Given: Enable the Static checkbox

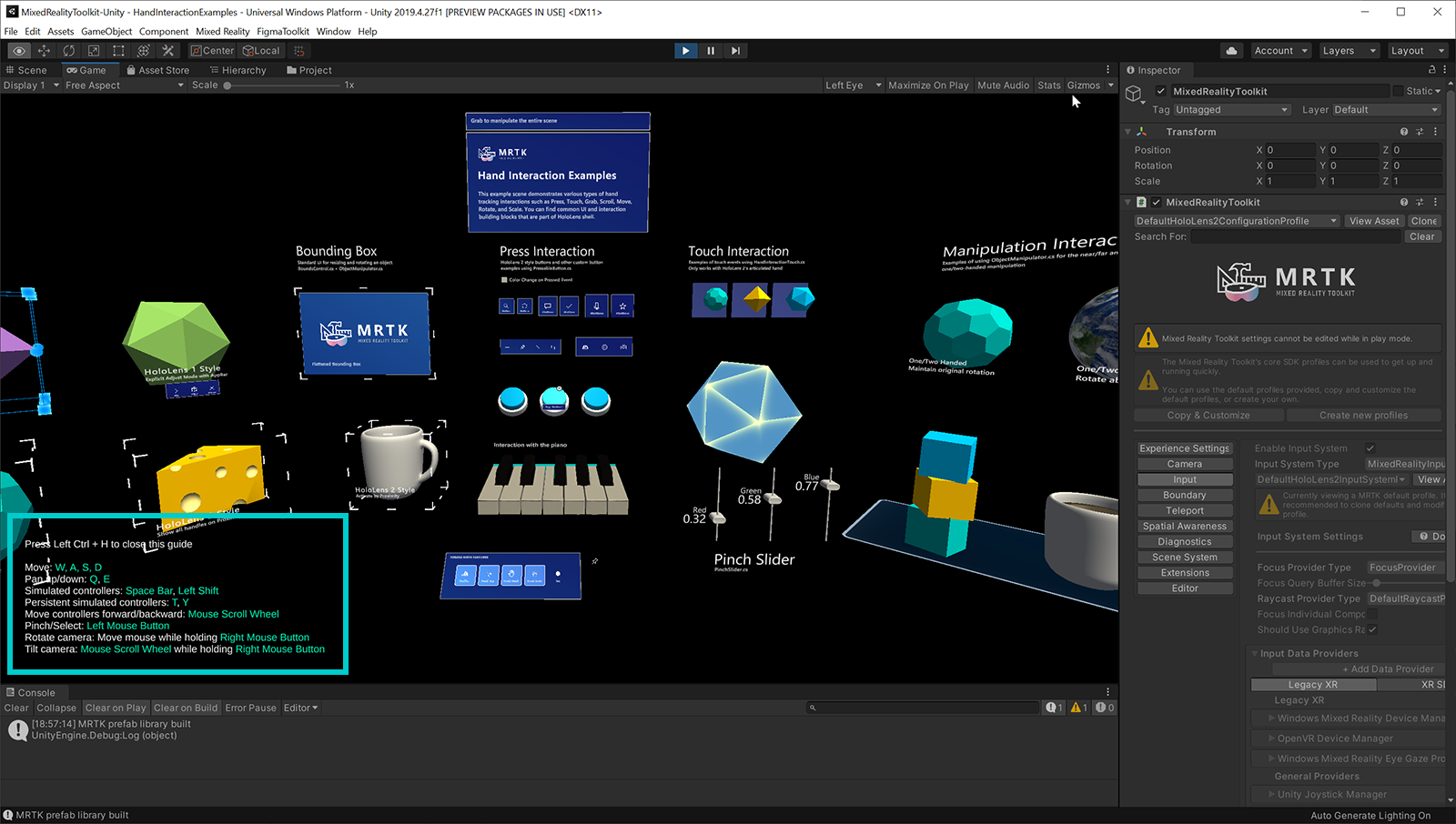Looking at the screenshot, I should [1398, 91].
